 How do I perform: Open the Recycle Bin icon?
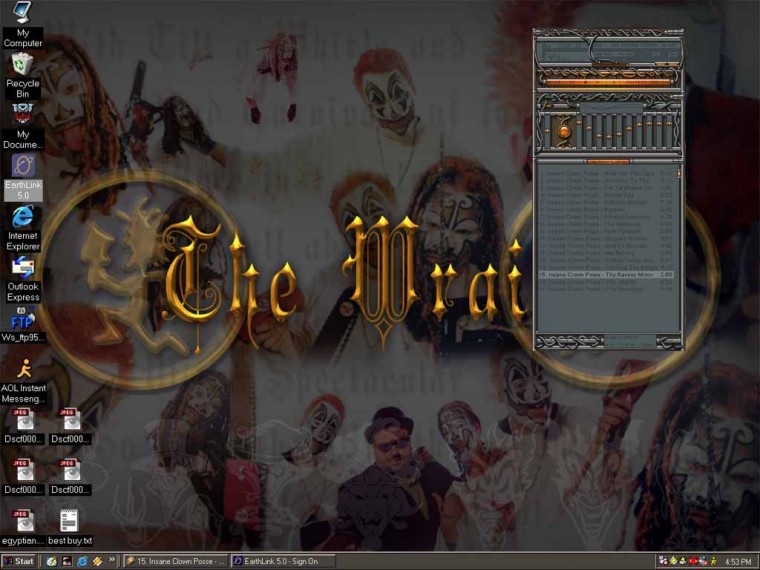pos(22,76)
